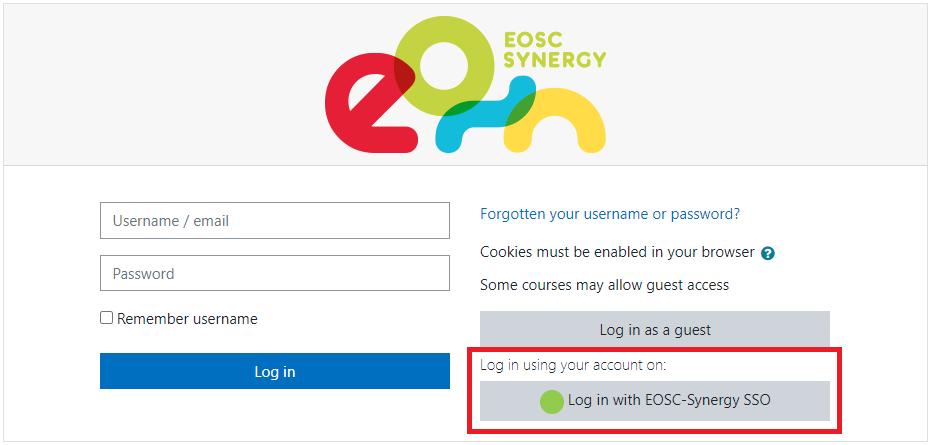
Task: Click the green circle SSO provider icon
Action: click(552, 402)
